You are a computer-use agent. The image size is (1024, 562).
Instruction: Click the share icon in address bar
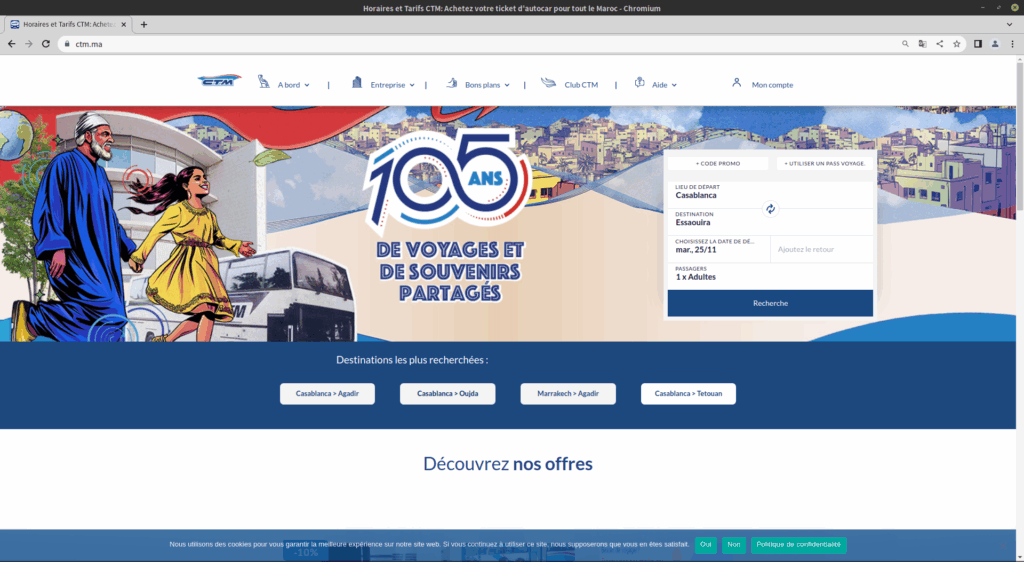click(x=940, y=44)
